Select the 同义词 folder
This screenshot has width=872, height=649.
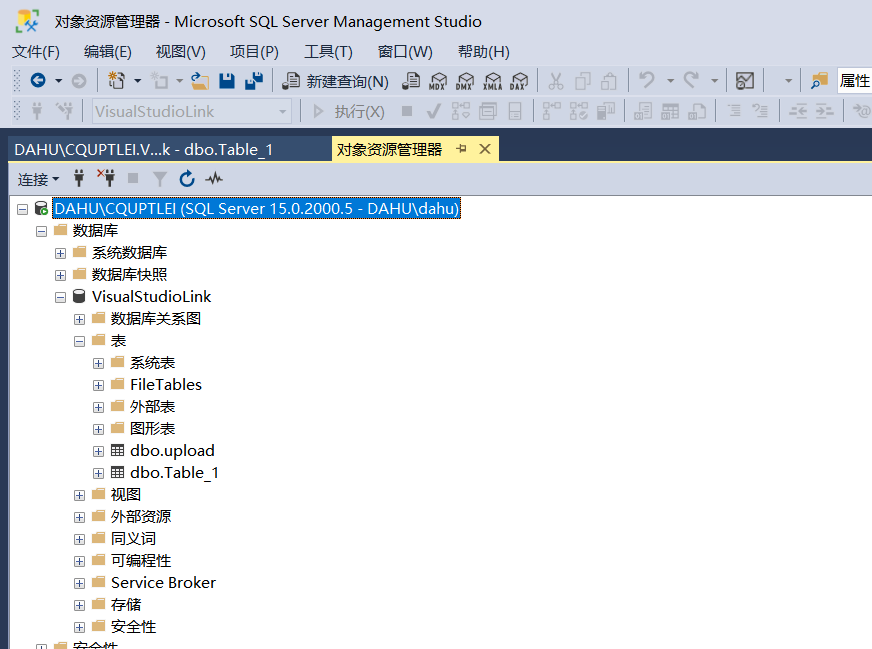coord(133,539)
